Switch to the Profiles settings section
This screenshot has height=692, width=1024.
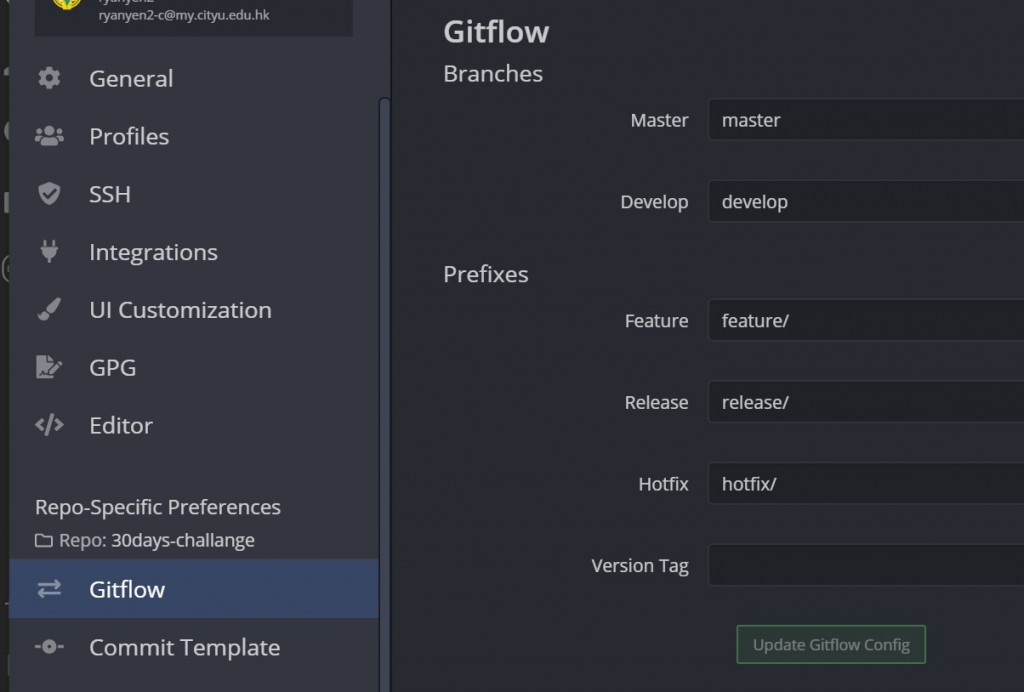[129, 136]
